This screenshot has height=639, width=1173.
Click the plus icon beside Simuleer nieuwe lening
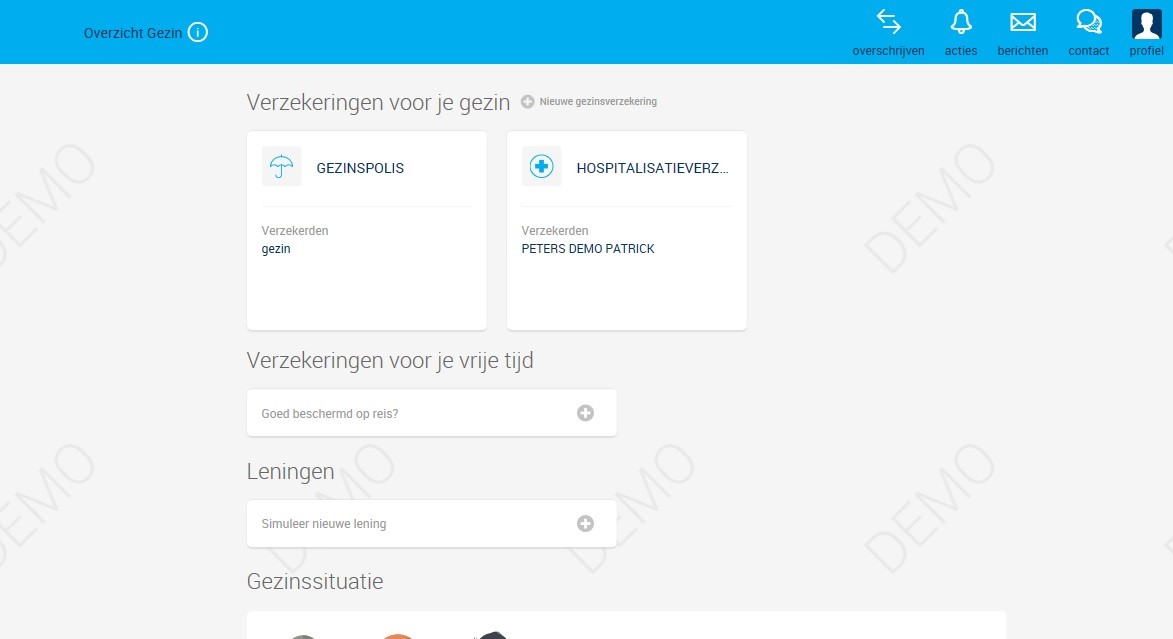[585, 523]
